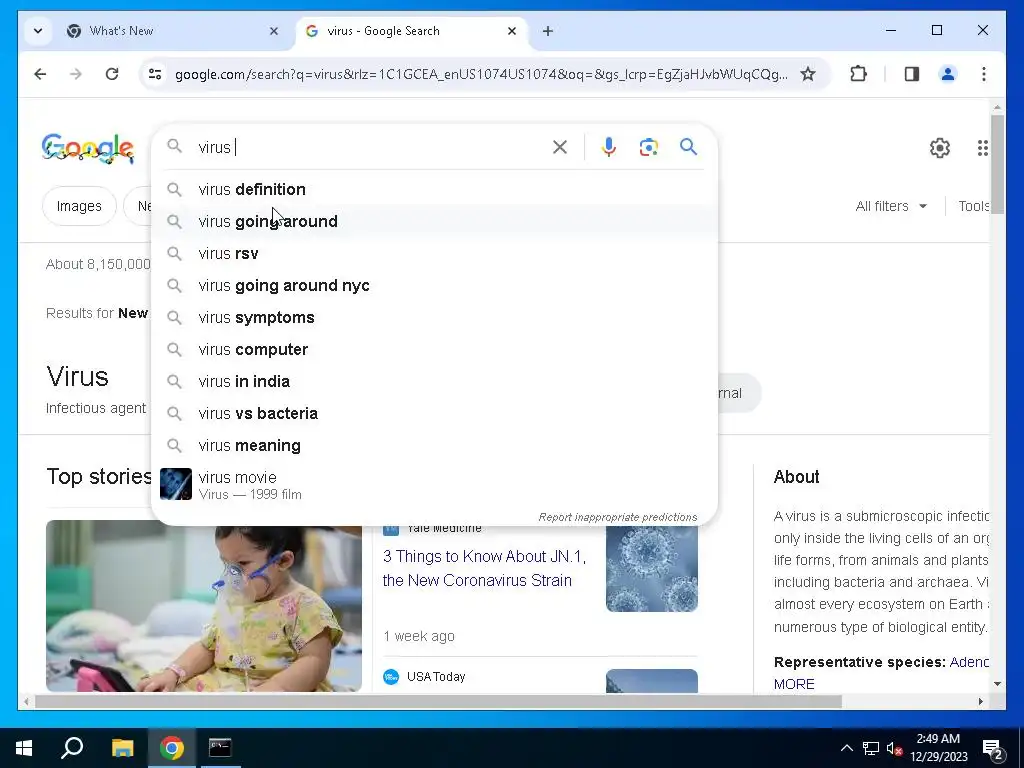Viewport: 1024px width, 768px height.
Task: Clear the search box with X
Action: (560, 147)
